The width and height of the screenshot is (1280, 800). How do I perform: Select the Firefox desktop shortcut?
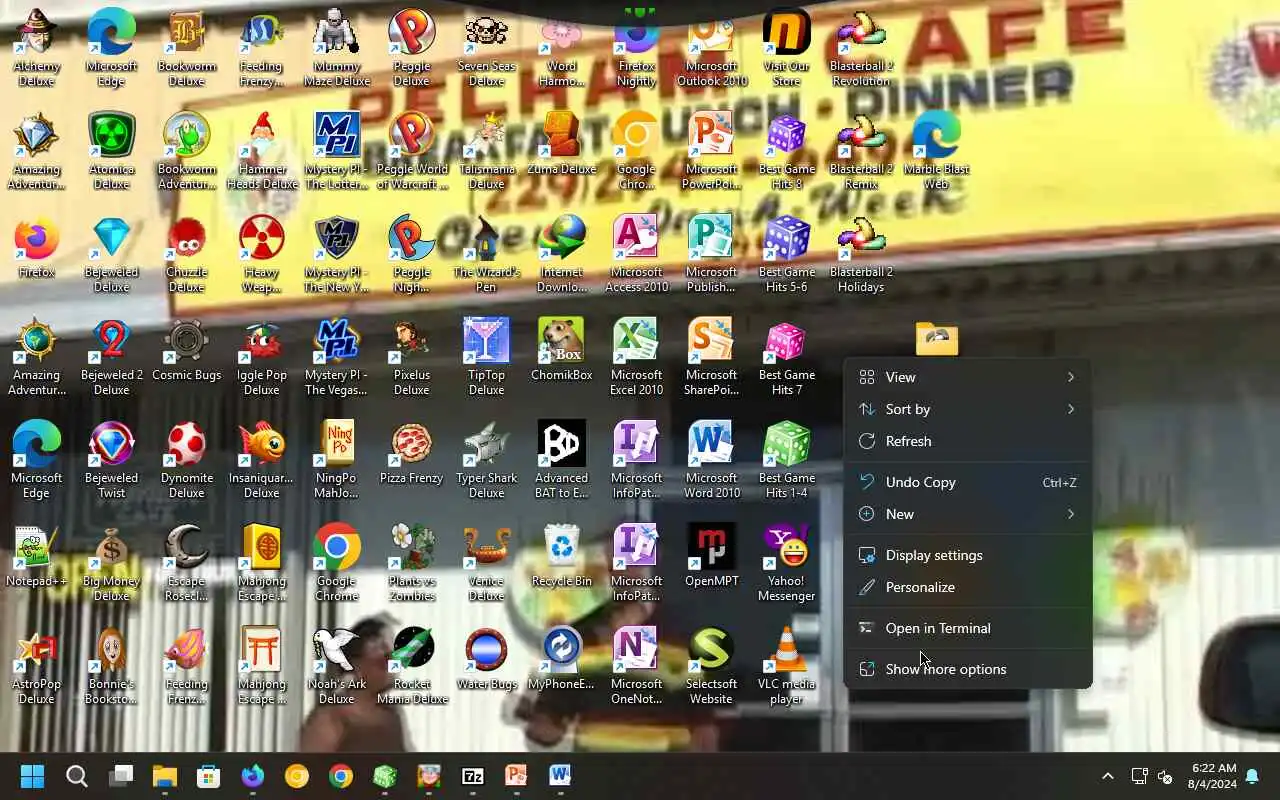coord(36,247)
